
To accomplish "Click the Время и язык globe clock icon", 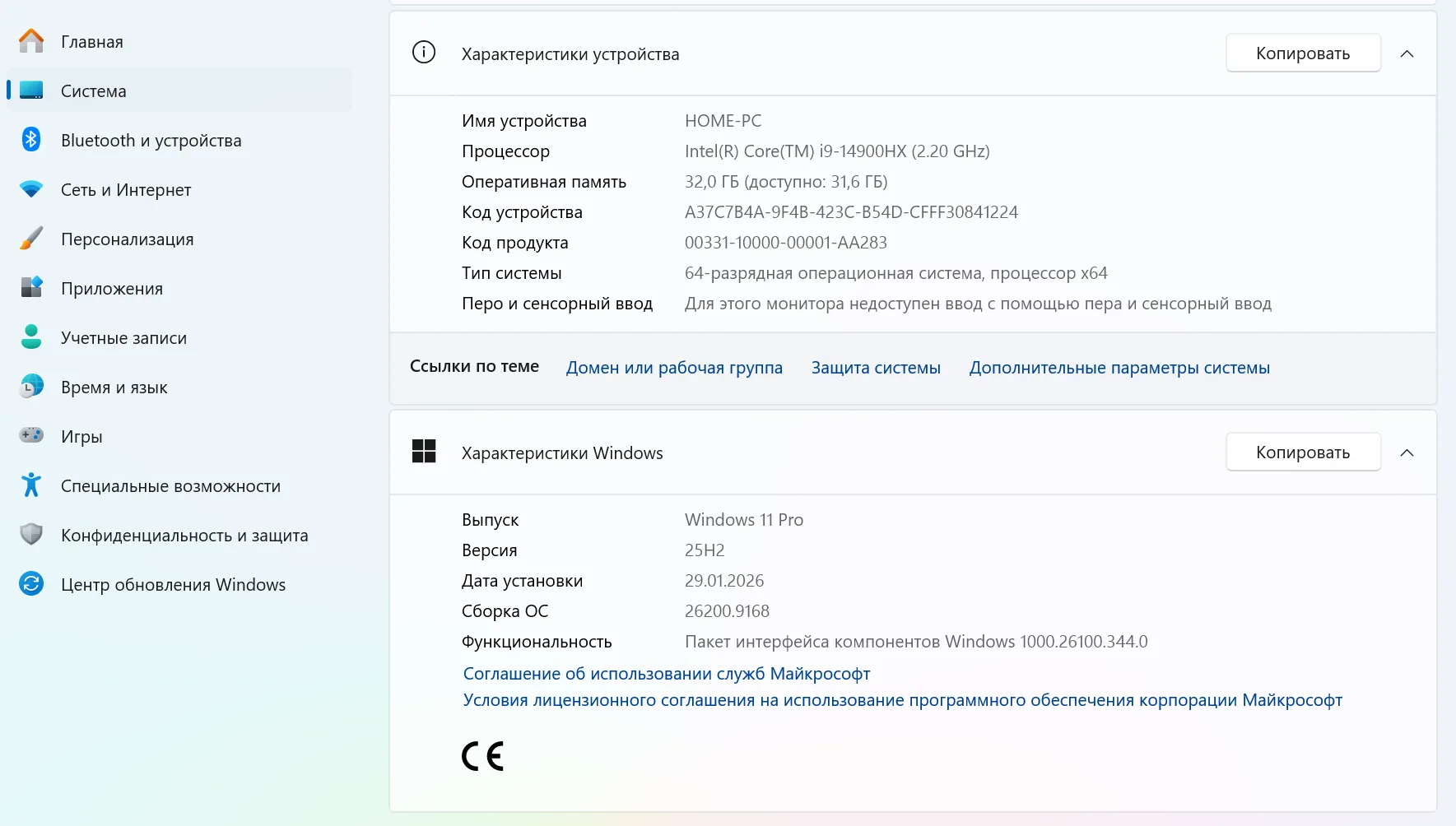I will click(31, 387).
